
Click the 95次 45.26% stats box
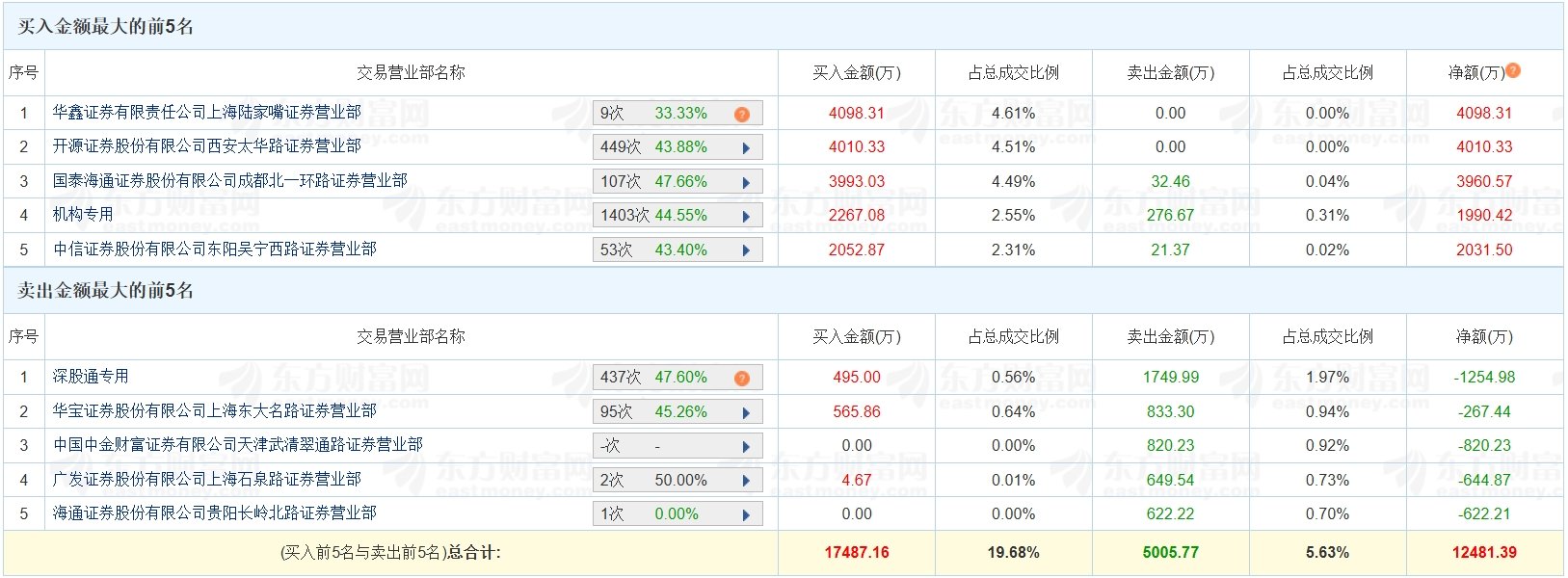pyautogui.click(x=678, y=412)
